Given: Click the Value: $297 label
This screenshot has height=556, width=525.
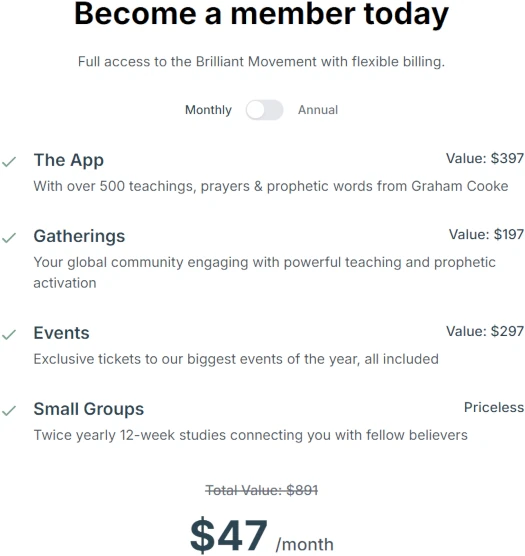Looking at the screenshot, I should [485, 331].
